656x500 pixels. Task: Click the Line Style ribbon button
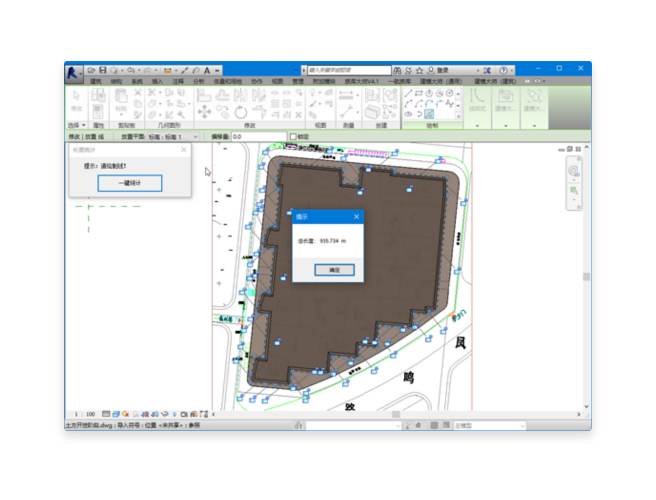point(477,100)
